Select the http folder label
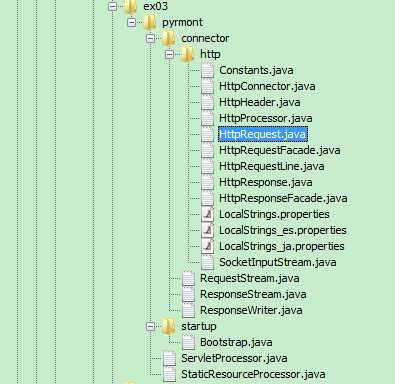 point(210,55)
